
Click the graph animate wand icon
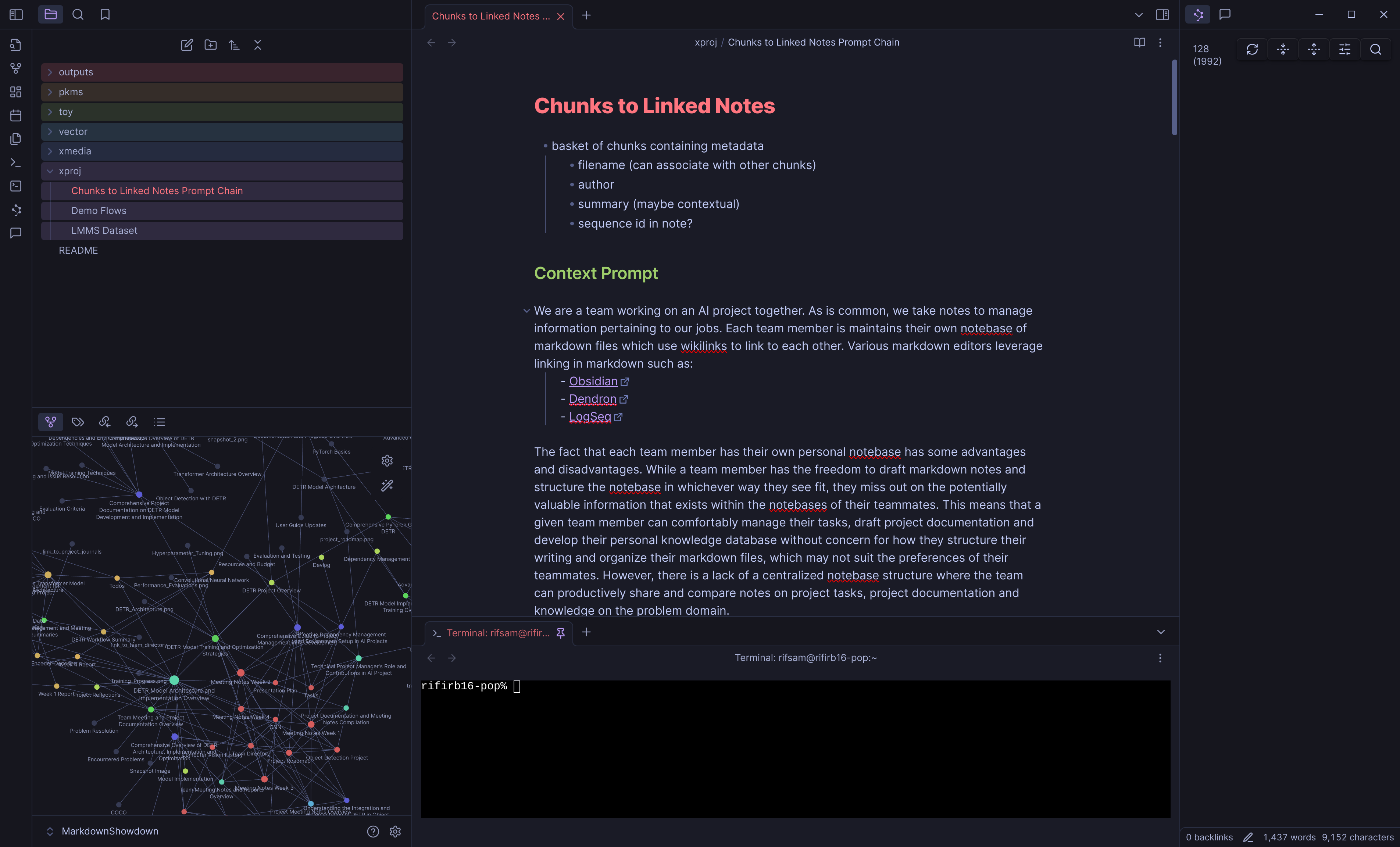387,485
